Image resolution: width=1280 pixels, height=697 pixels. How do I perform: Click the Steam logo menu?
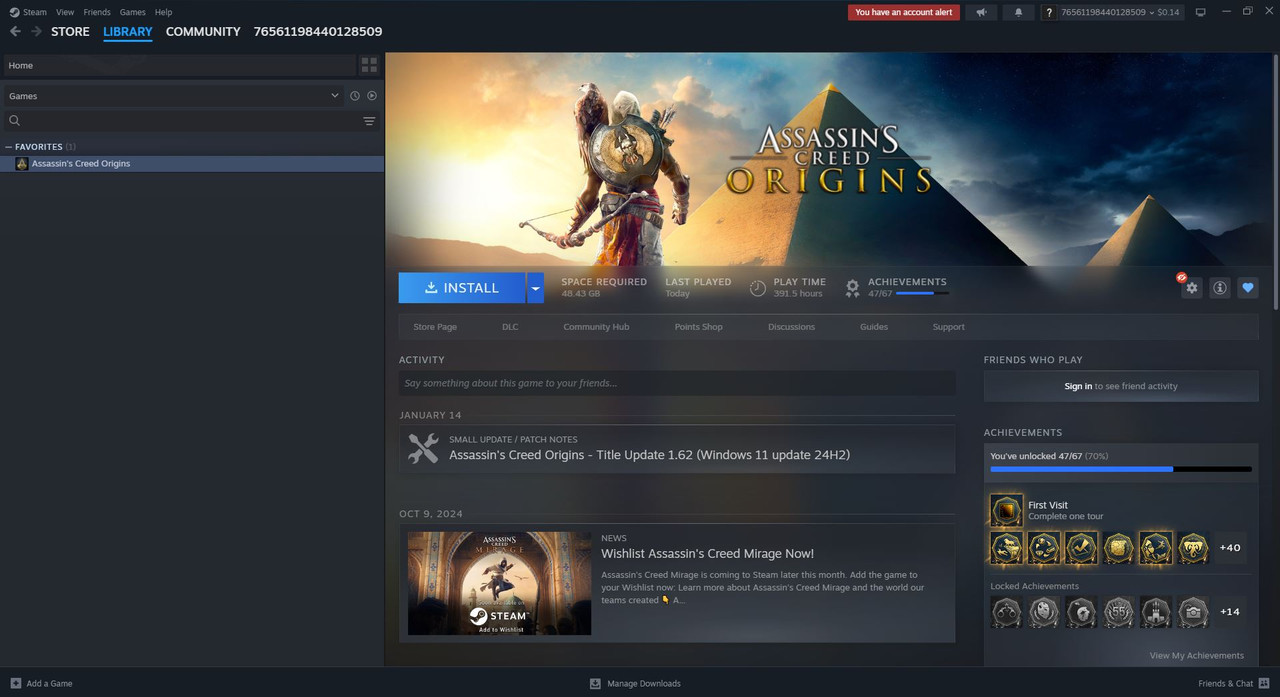pos(28,12)
